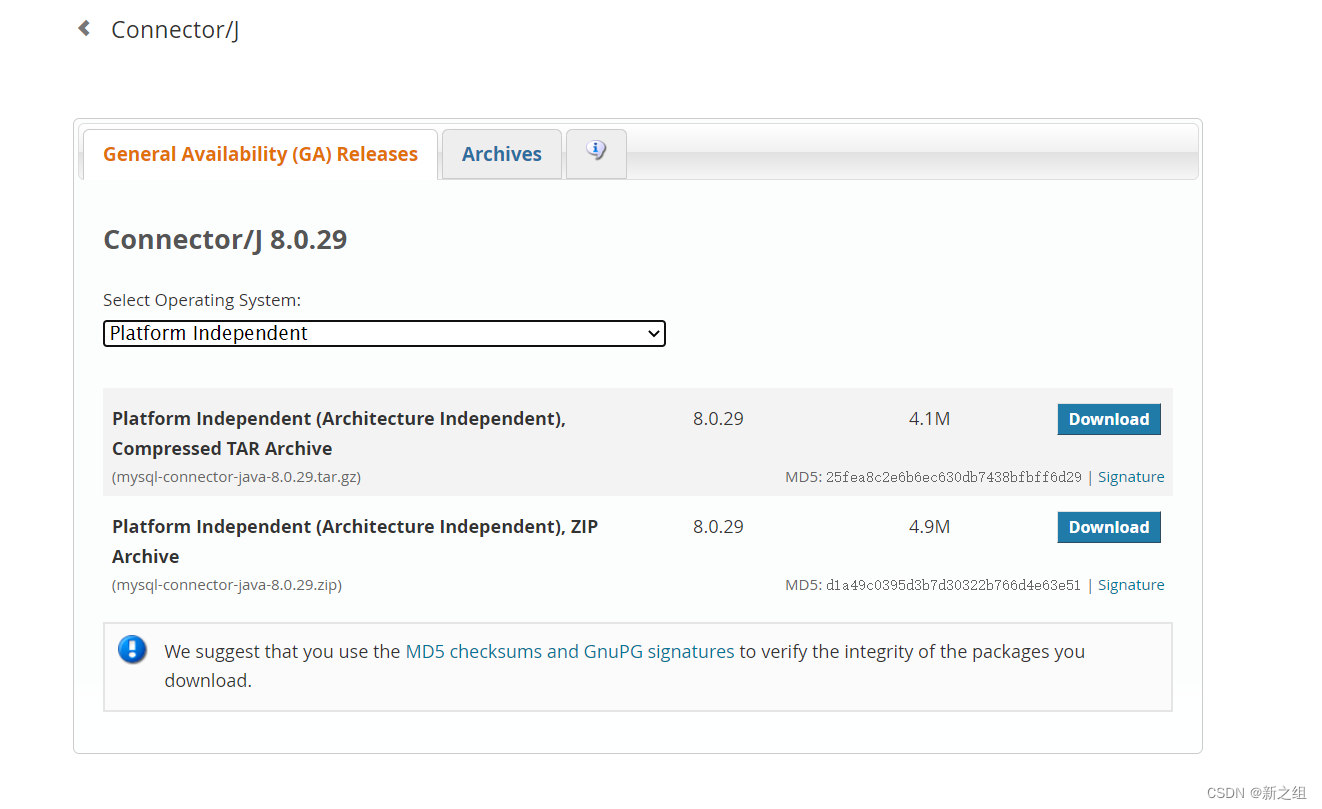Open Signature link for tar.gz file
The image size is (1322, 809).
1131,477
